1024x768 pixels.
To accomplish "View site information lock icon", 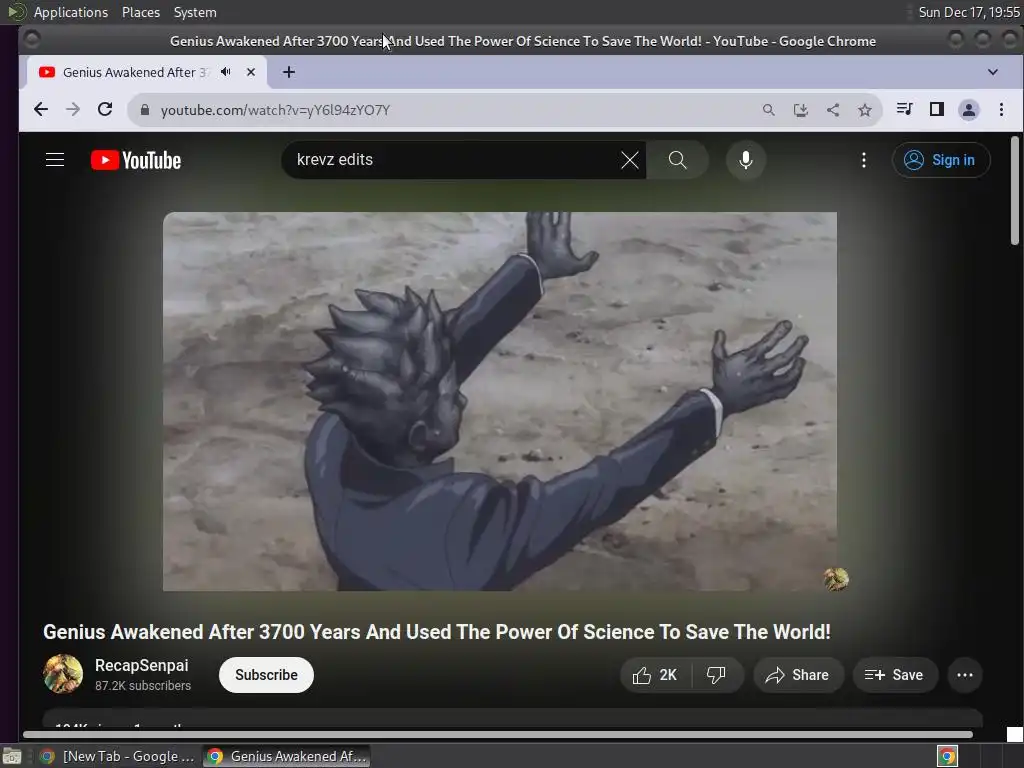I will click(x=145, y=110).
